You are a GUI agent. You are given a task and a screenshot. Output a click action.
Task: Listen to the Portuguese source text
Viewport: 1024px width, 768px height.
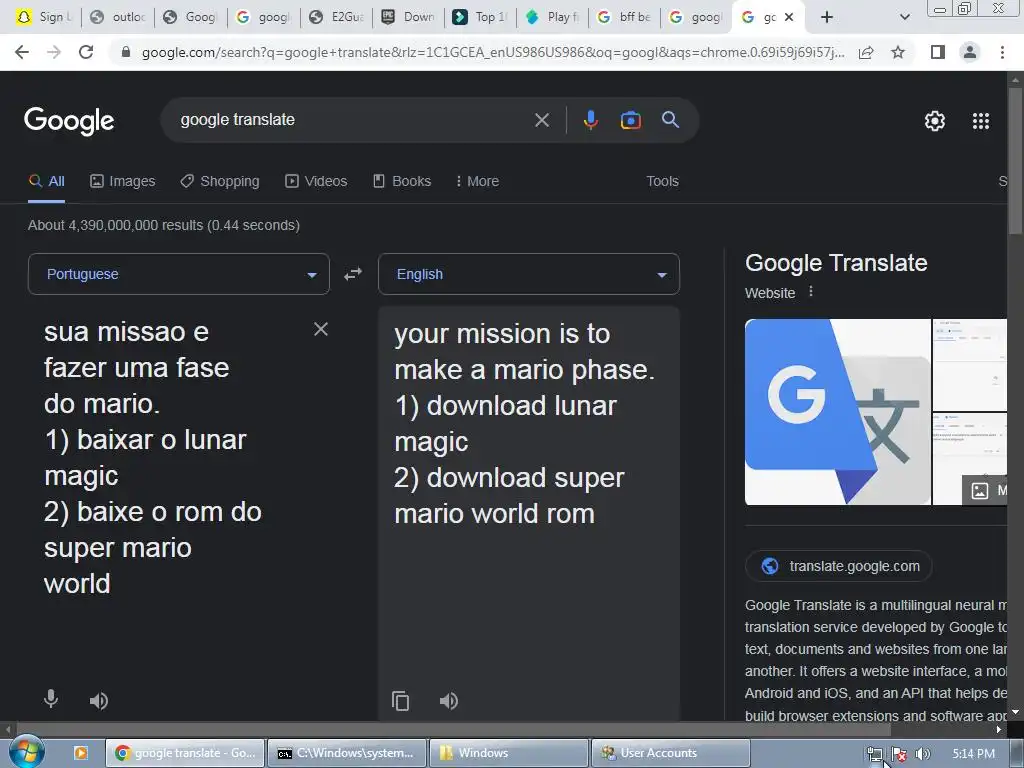[99, 701]
